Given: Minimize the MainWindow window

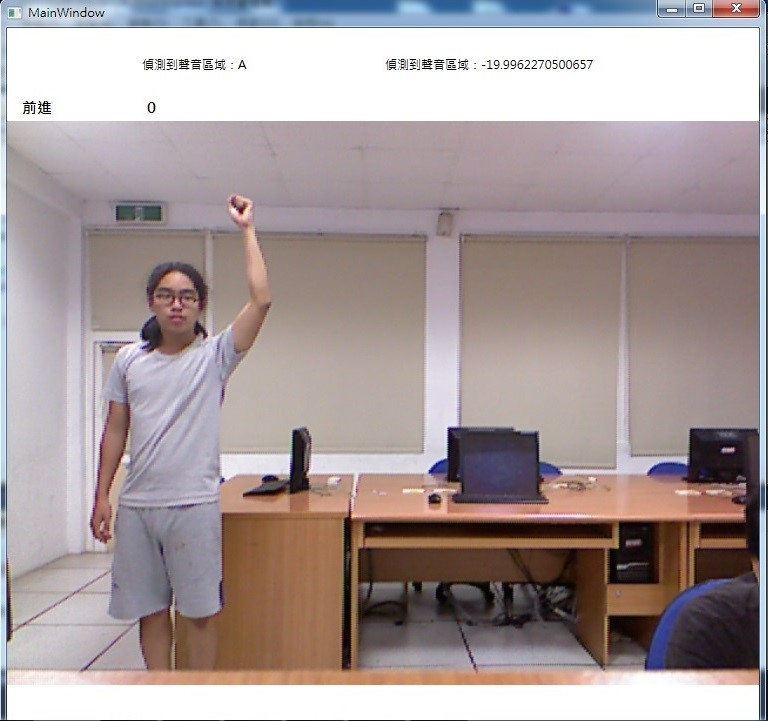Looking at the screenshot, I should coord(671,9).
